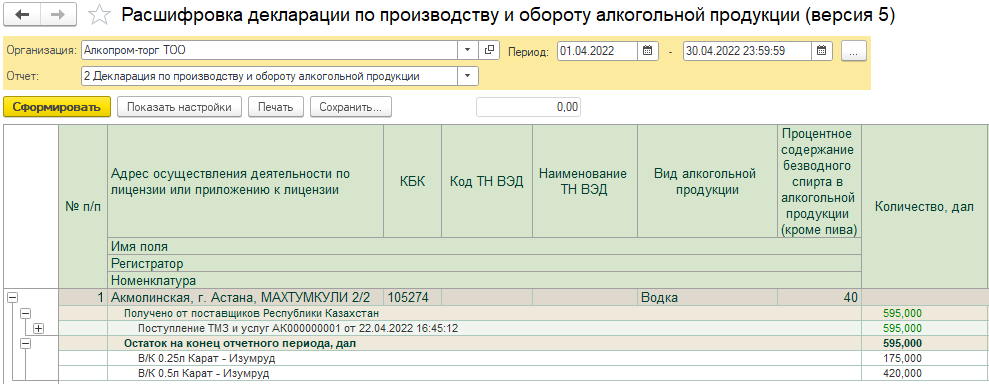
Task: Click the Печать button
Action: pyautogui.click(x=276, y=107)
